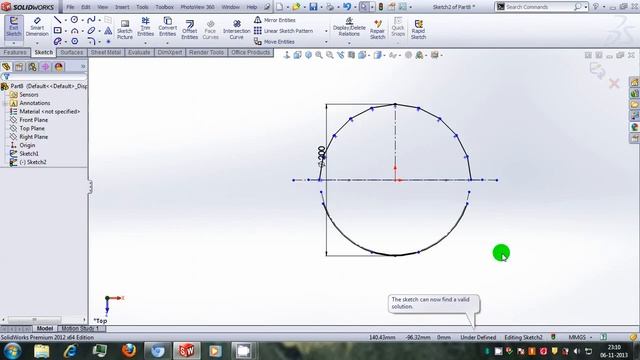Click the Move Entities command
640x360 pixels.
[x=274, y=42]
